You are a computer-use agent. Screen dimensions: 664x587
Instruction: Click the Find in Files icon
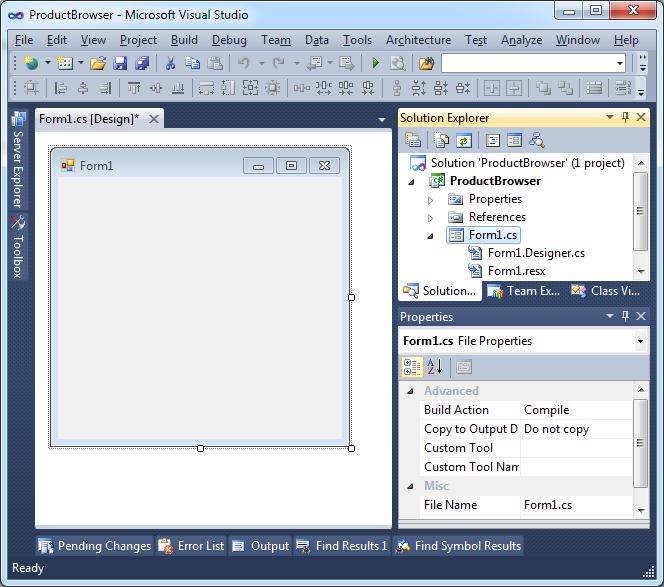[x=426, y=64]
